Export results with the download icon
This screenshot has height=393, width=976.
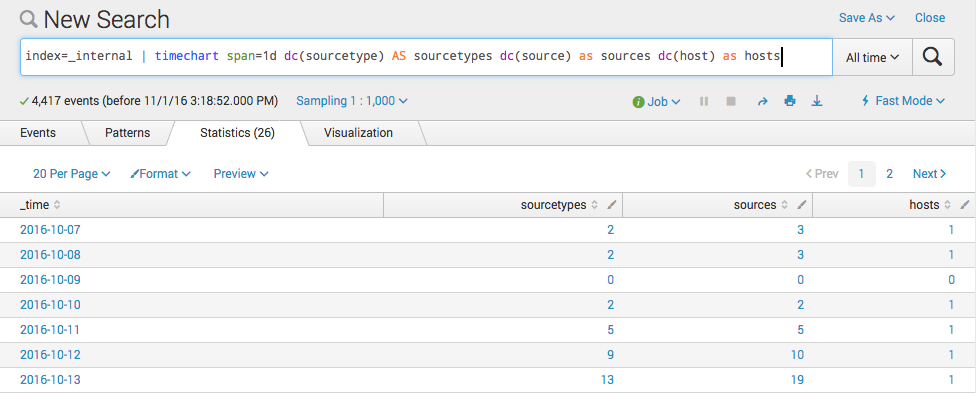pyautogui.click(x=817, y=101)
